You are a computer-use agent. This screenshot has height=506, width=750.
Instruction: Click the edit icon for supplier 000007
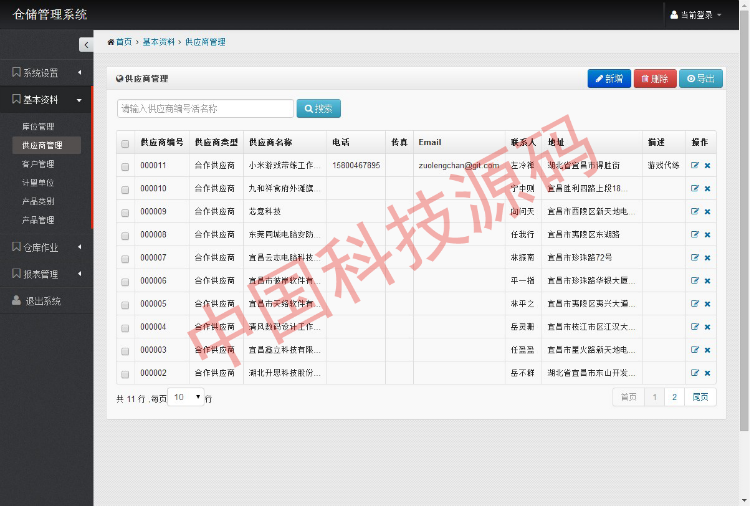click(x=695, y=258)
